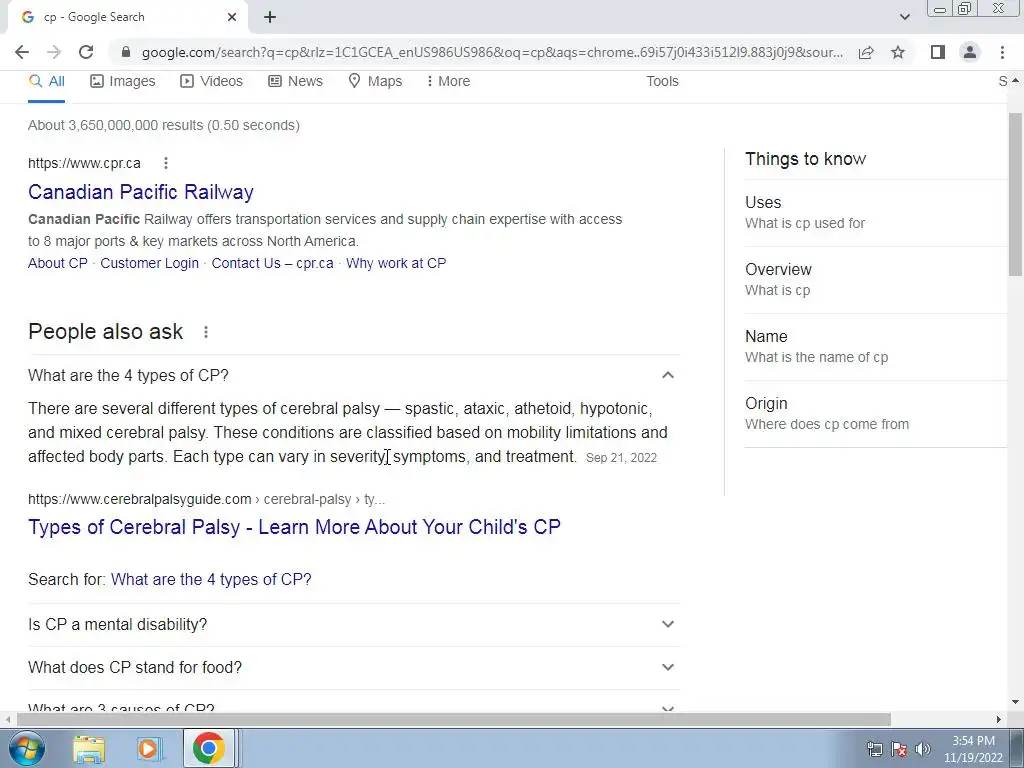This screenshot has width=1024, height=768.
Task: Click 'Uses – What is cp used for'
Action: click(x=875, y=212)
